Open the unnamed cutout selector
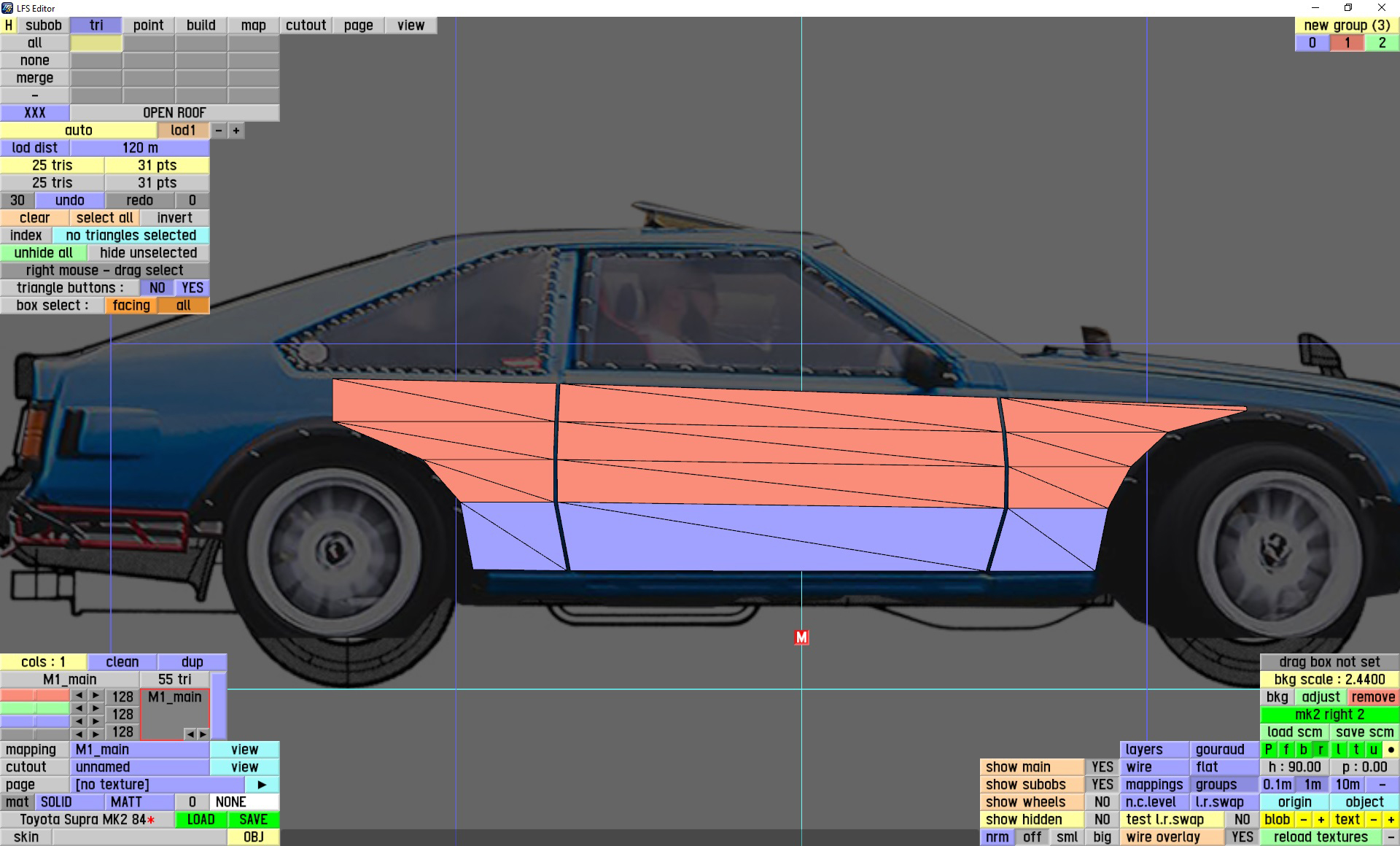The image size is (1400, 846). (x=139, y=767)
